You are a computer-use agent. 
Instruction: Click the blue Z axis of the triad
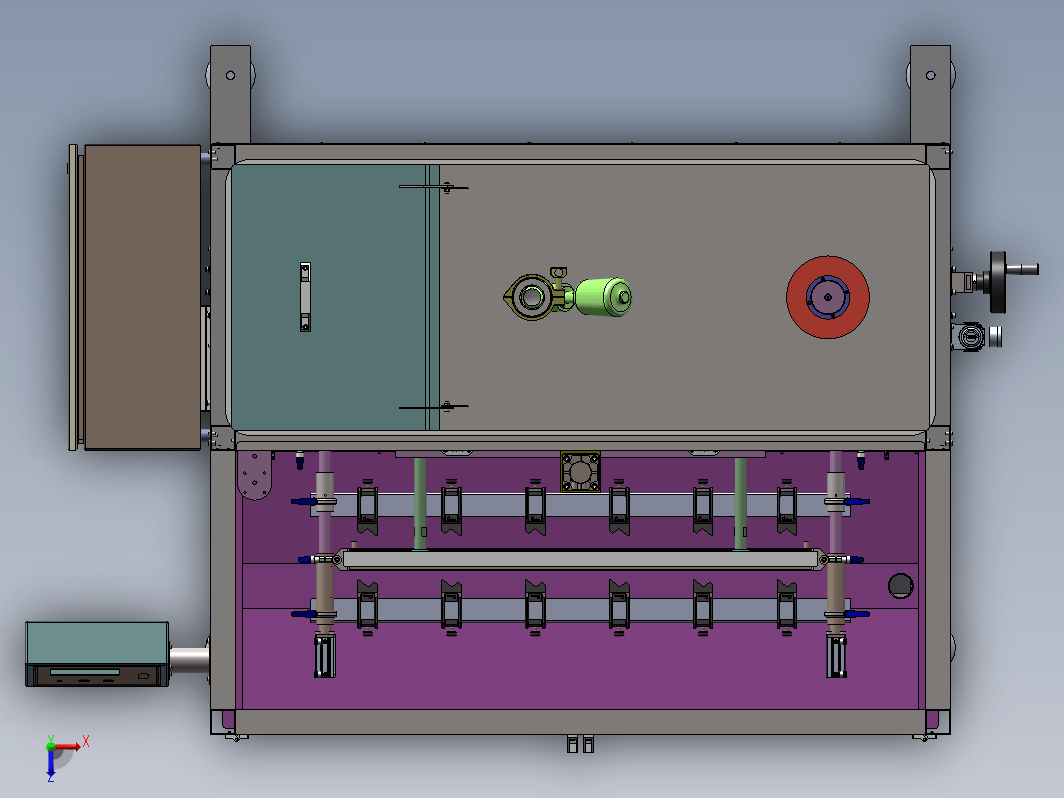pos(51,763)
